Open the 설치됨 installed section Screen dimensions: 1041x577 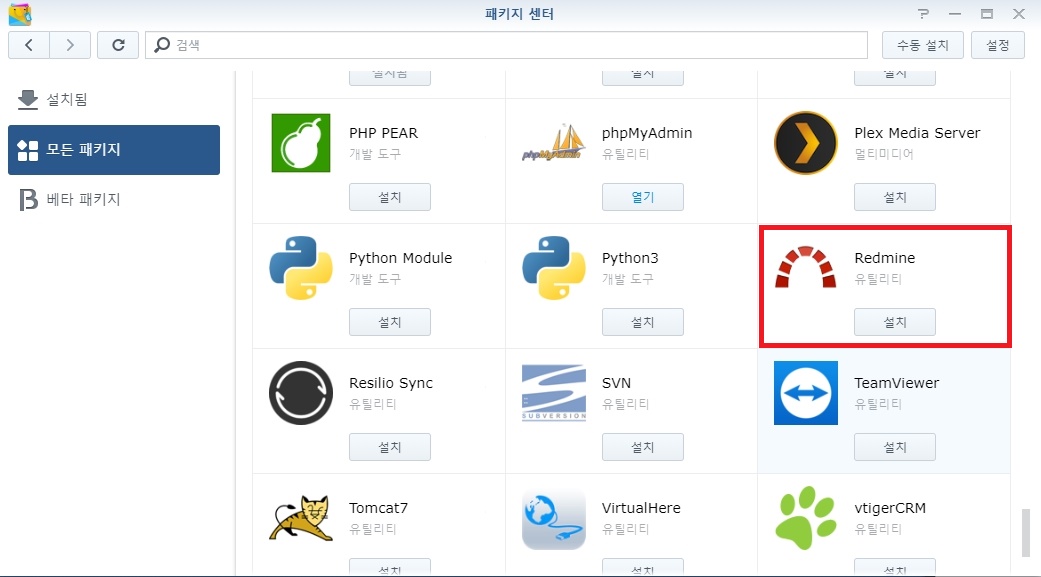[x=114, y=100]
